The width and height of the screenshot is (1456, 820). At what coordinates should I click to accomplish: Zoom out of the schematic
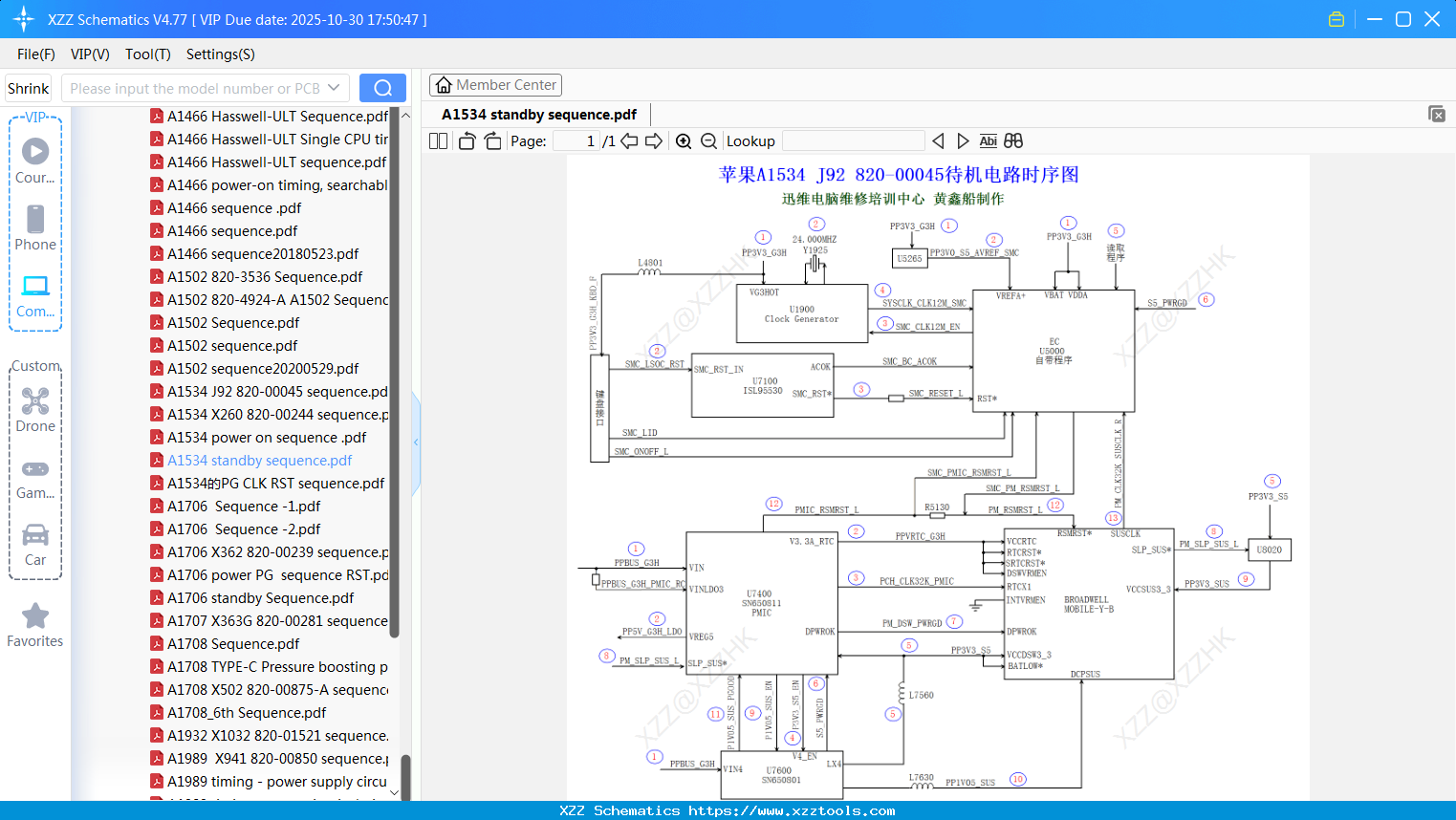click(x=708, y=141)
